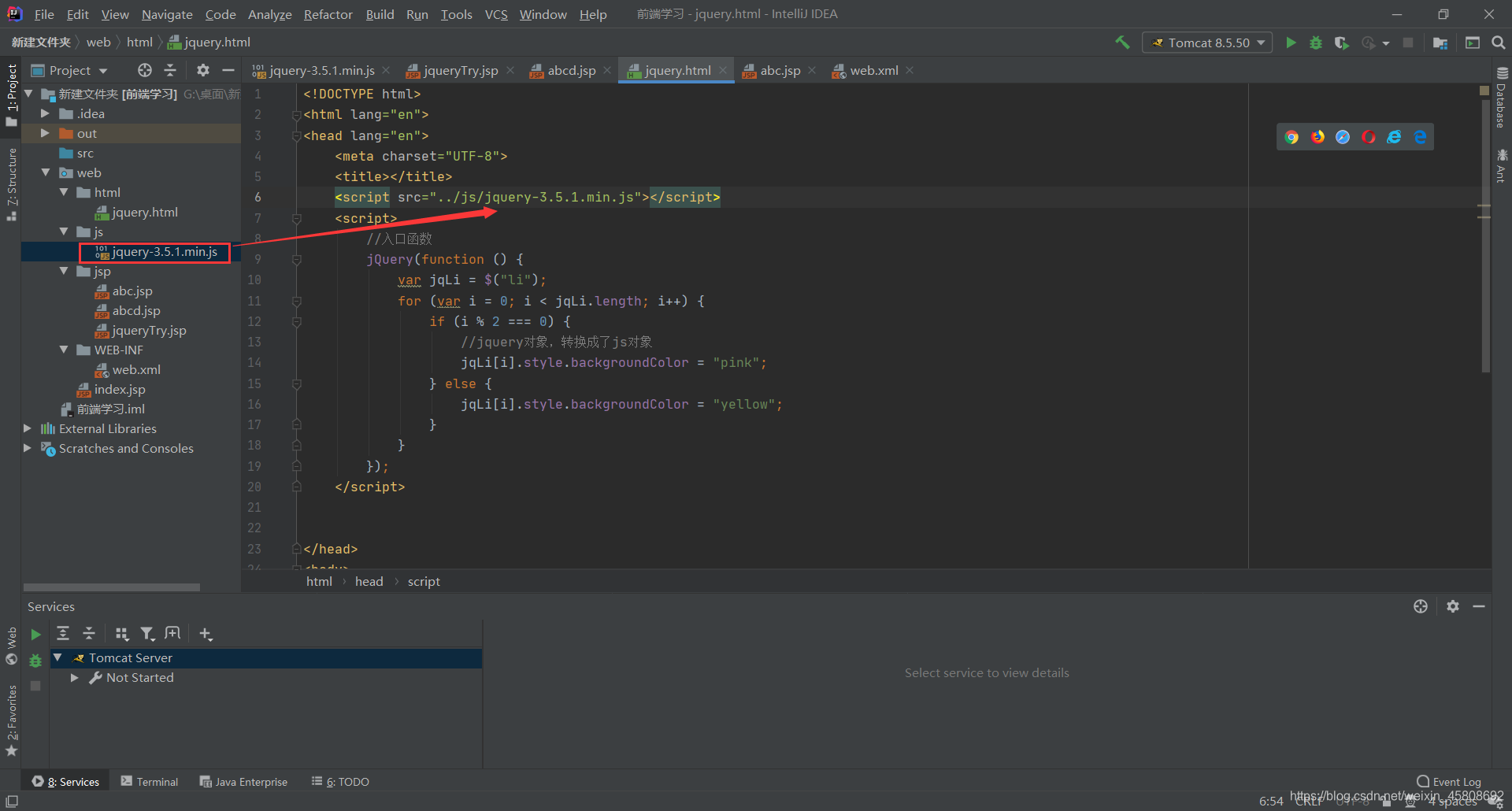1512x811 pixels.
Task: Open the Navigate menu
Action: pos(167,14)
